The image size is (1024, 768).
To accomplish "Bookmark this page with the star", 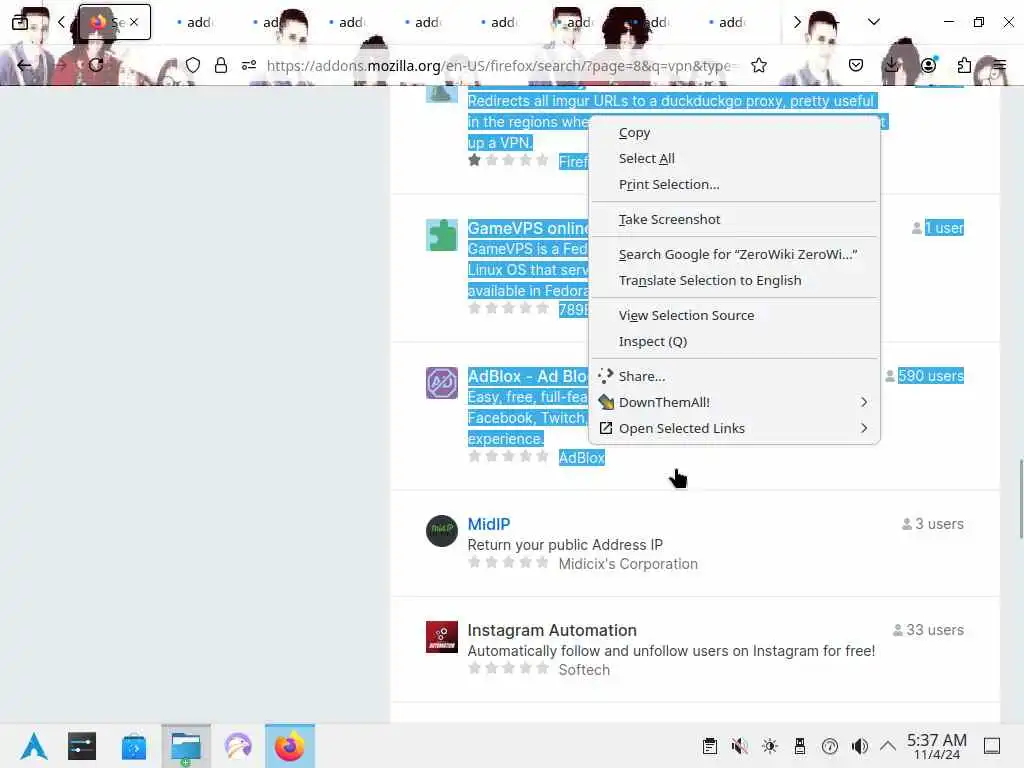I will point(759,65).
